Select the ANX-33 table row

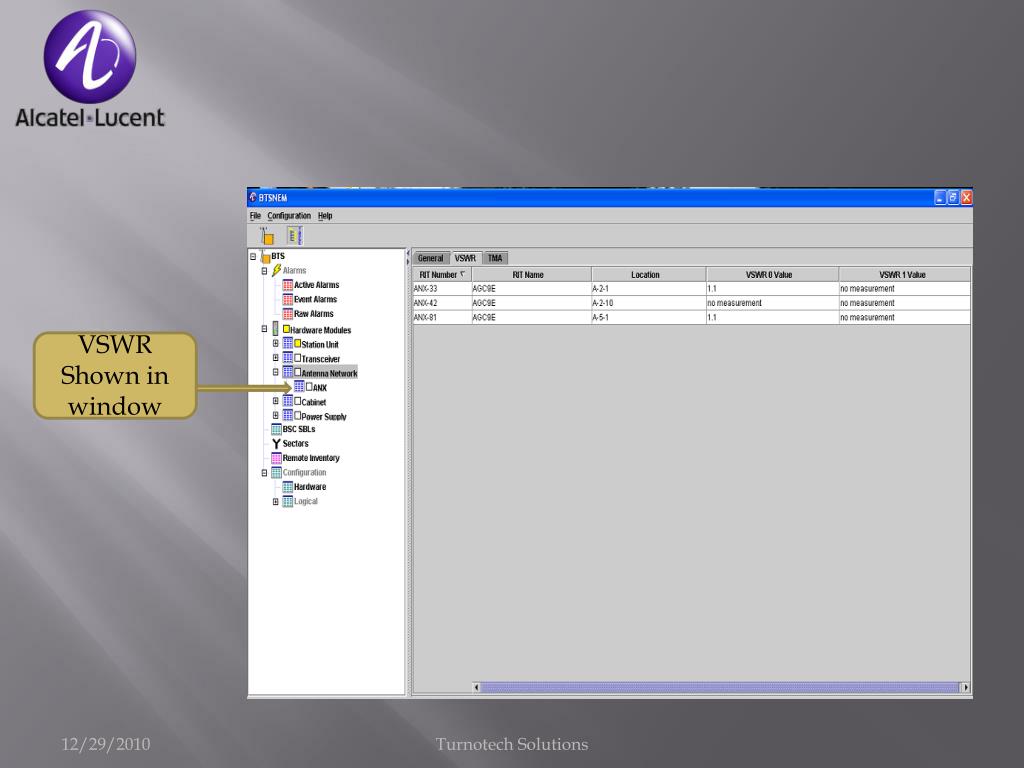692,289
